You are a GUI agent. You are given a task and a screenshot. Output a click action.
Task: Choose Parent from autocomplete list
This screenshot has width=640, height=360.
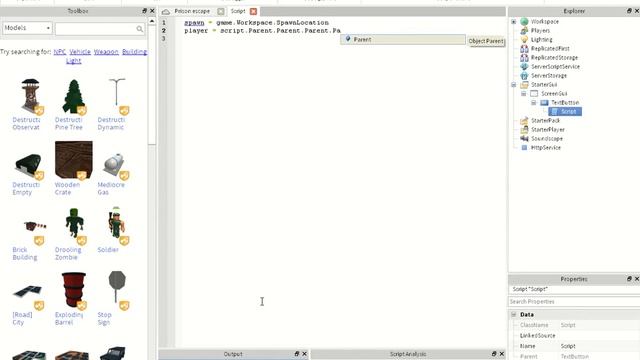click(403, 40)
